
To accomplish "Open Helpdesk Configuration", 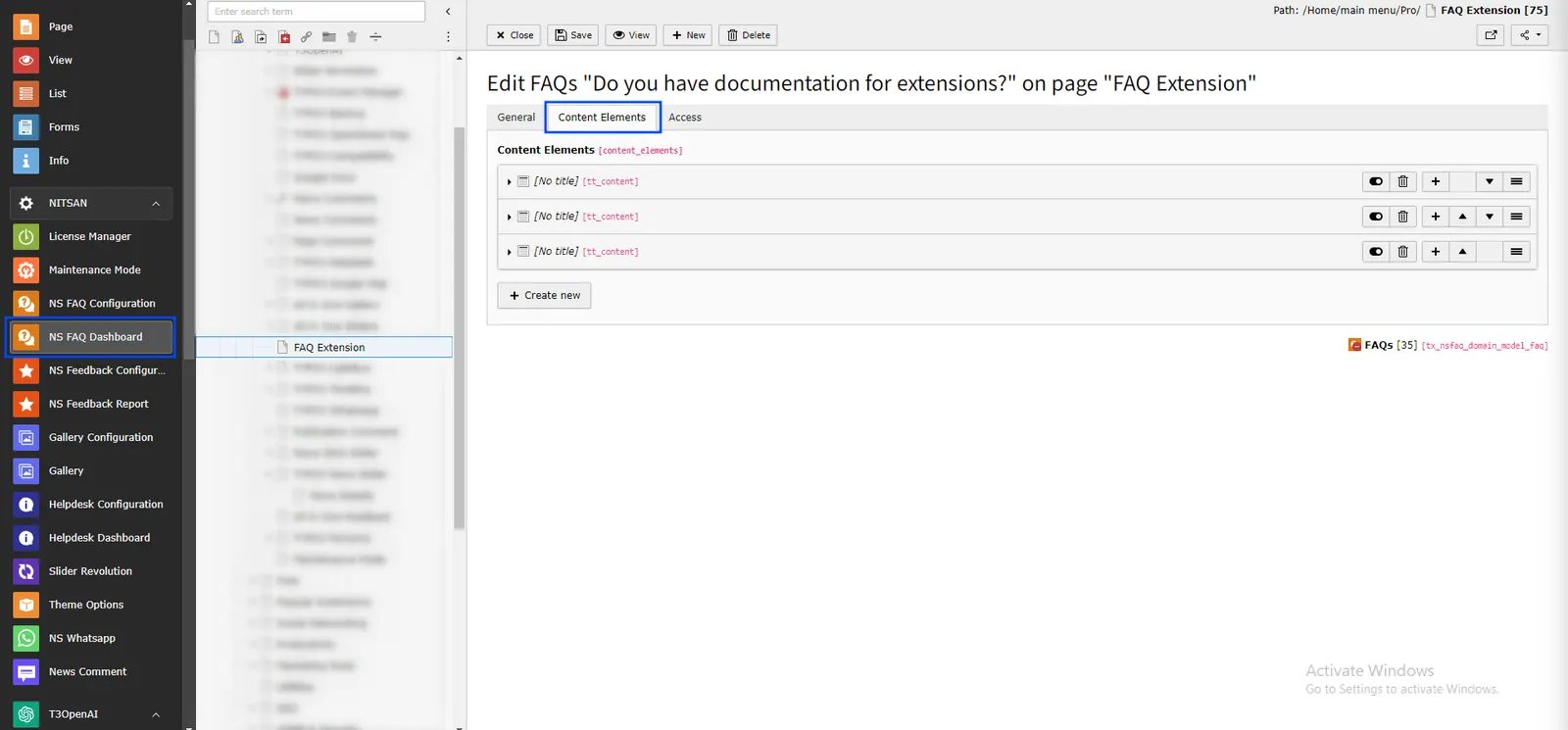I will pyautogui.click(x=90, y=504).
